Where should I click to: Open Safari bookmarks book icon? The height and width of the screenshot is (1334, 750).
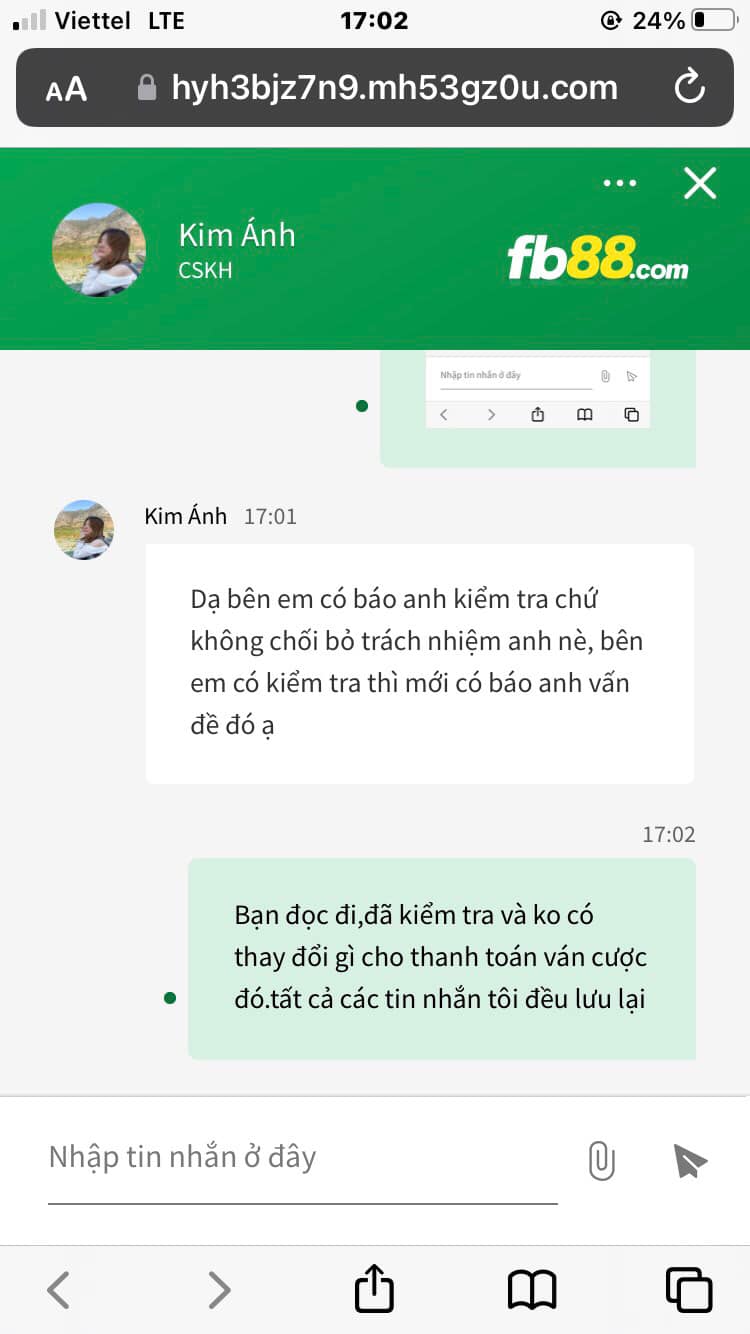(x=532, y=1289)
